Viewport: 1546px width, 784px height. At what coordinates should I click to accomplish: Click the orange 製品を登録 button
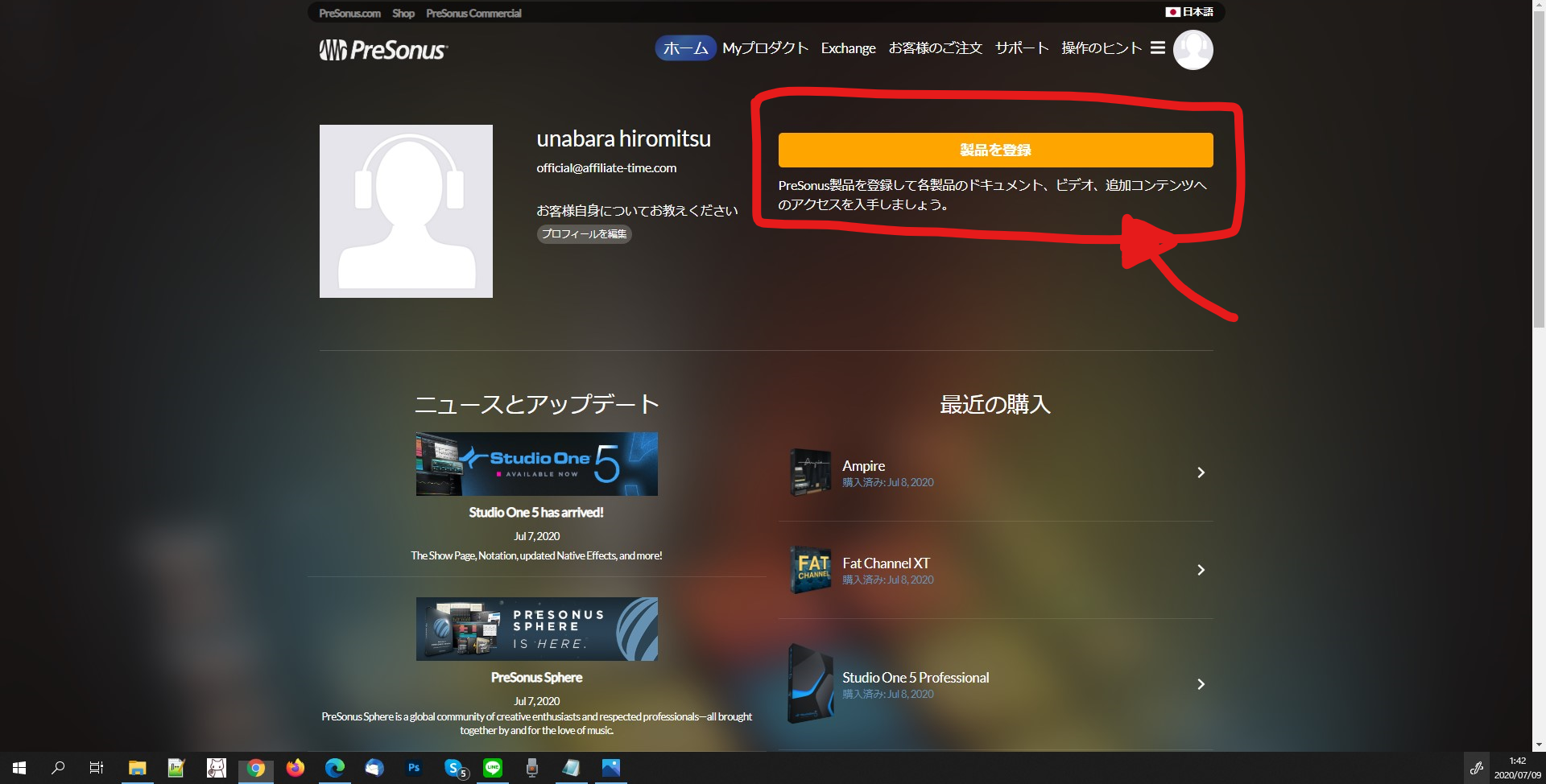995,150
